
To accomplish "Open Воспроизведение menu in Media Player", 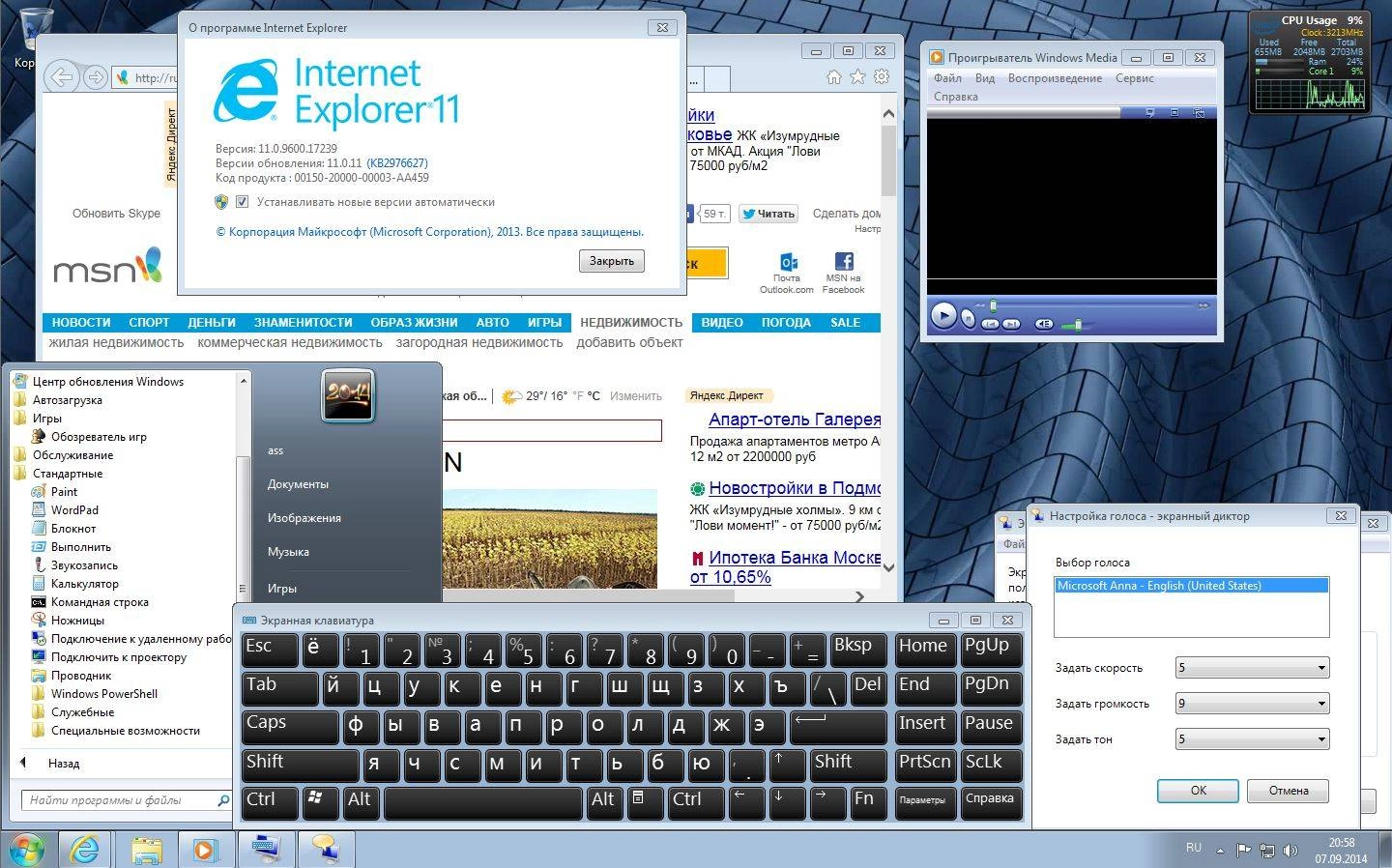I will (x=1055, y=78).
